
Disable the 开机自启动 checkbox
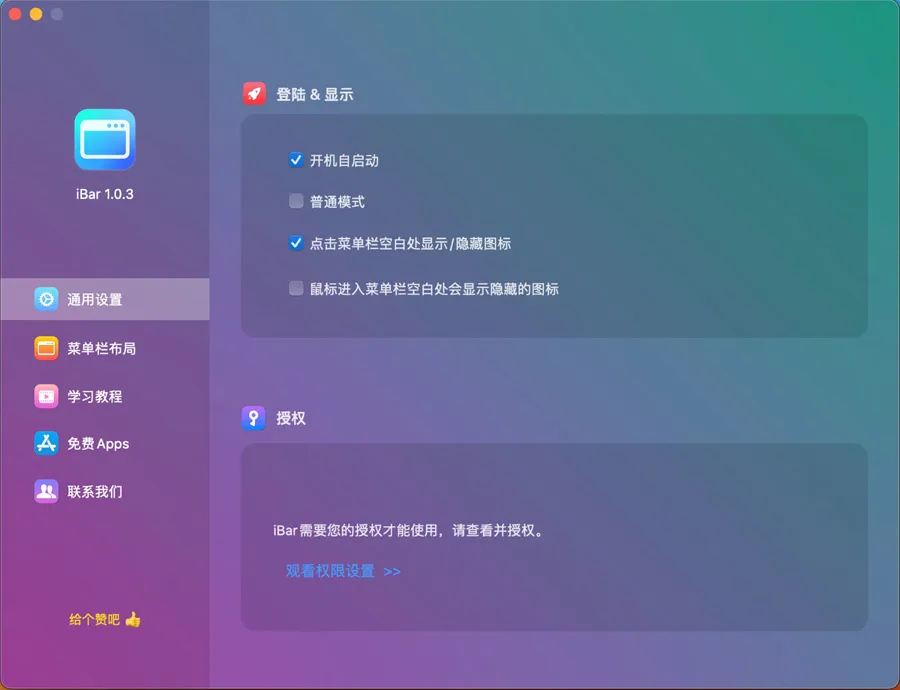tap(296, 160)
